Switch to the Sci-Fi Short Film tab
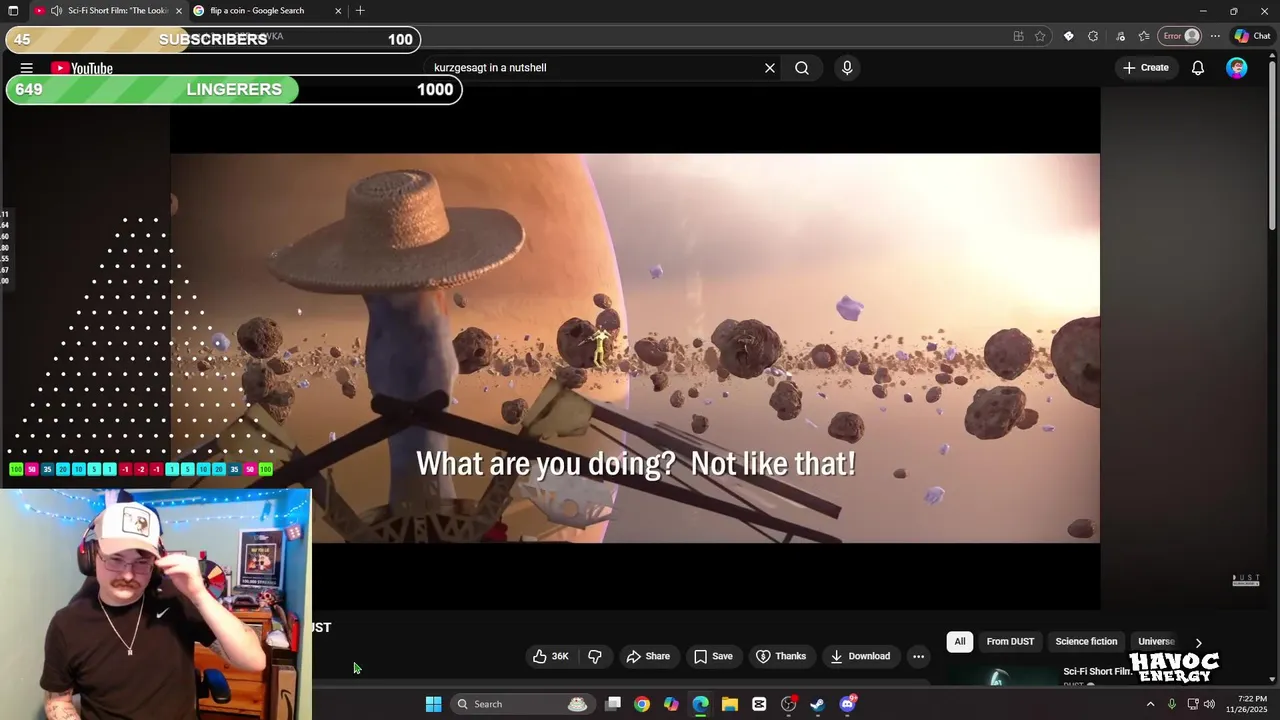The width and height of the screenshot is (1280, 720). pos(108,11)
